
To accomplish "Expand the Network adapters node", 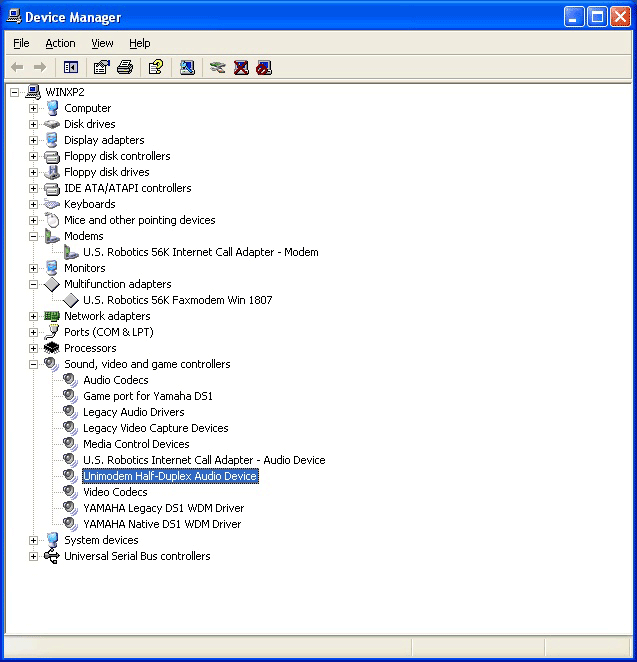I will point(33,316).
